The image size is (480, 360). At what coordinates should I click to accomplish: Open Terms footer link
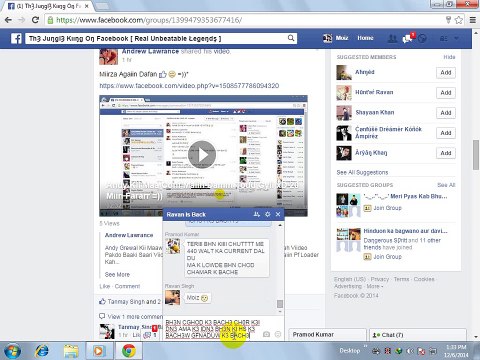pos(401,279)
